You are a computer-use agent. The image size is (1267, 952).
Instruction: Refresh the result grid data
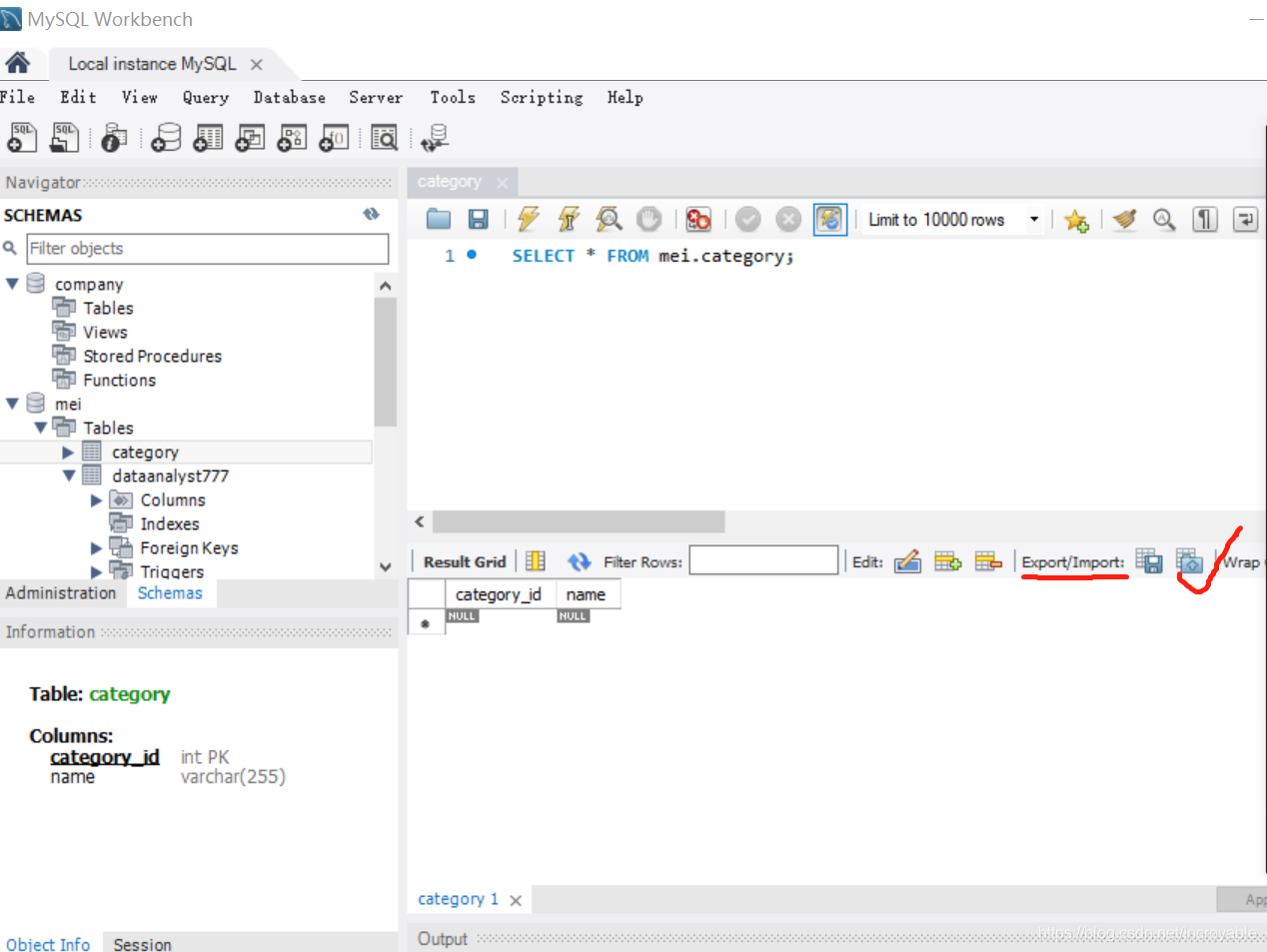click(x=580, y=561)
